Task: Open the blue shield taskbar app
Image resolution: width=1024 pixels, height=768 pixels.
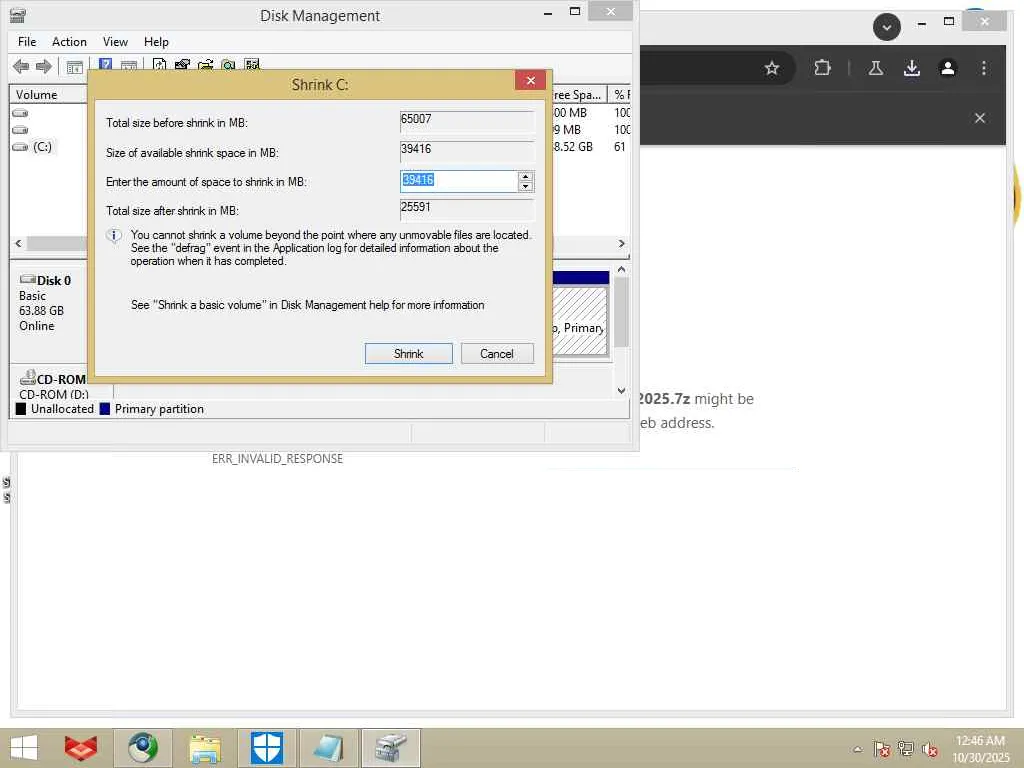Action: click(266, 748)
